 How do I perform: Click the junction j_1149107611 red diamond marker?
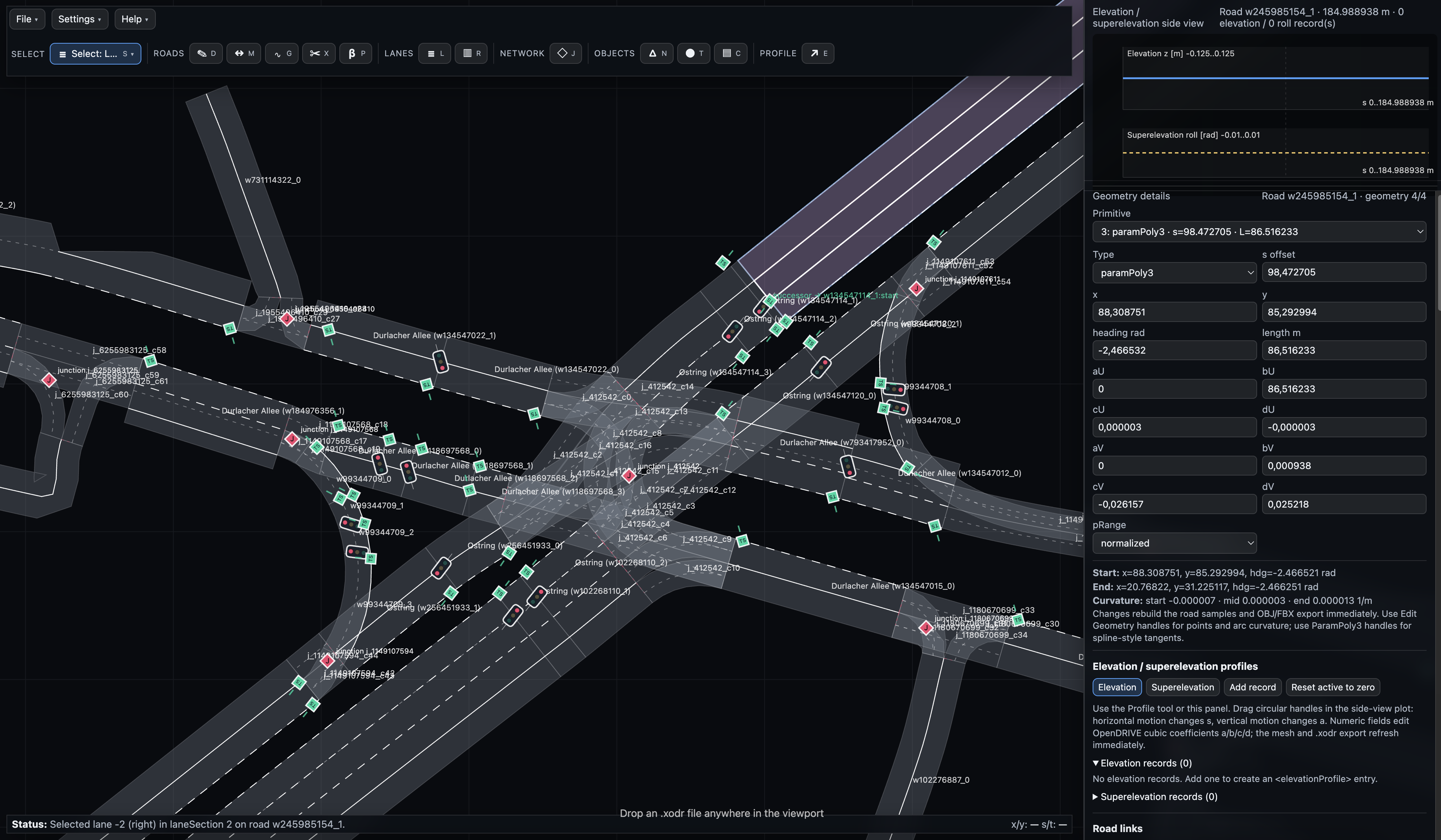(x=916, y=288)
